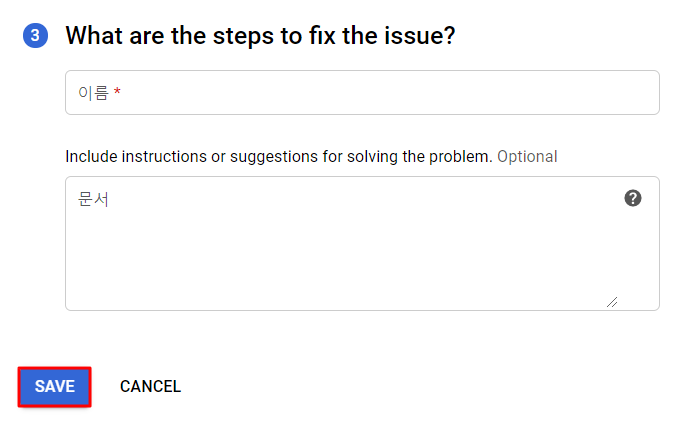Save the fix steps form
The width and height of the screenshot is (692, 431).
point(55,387)
